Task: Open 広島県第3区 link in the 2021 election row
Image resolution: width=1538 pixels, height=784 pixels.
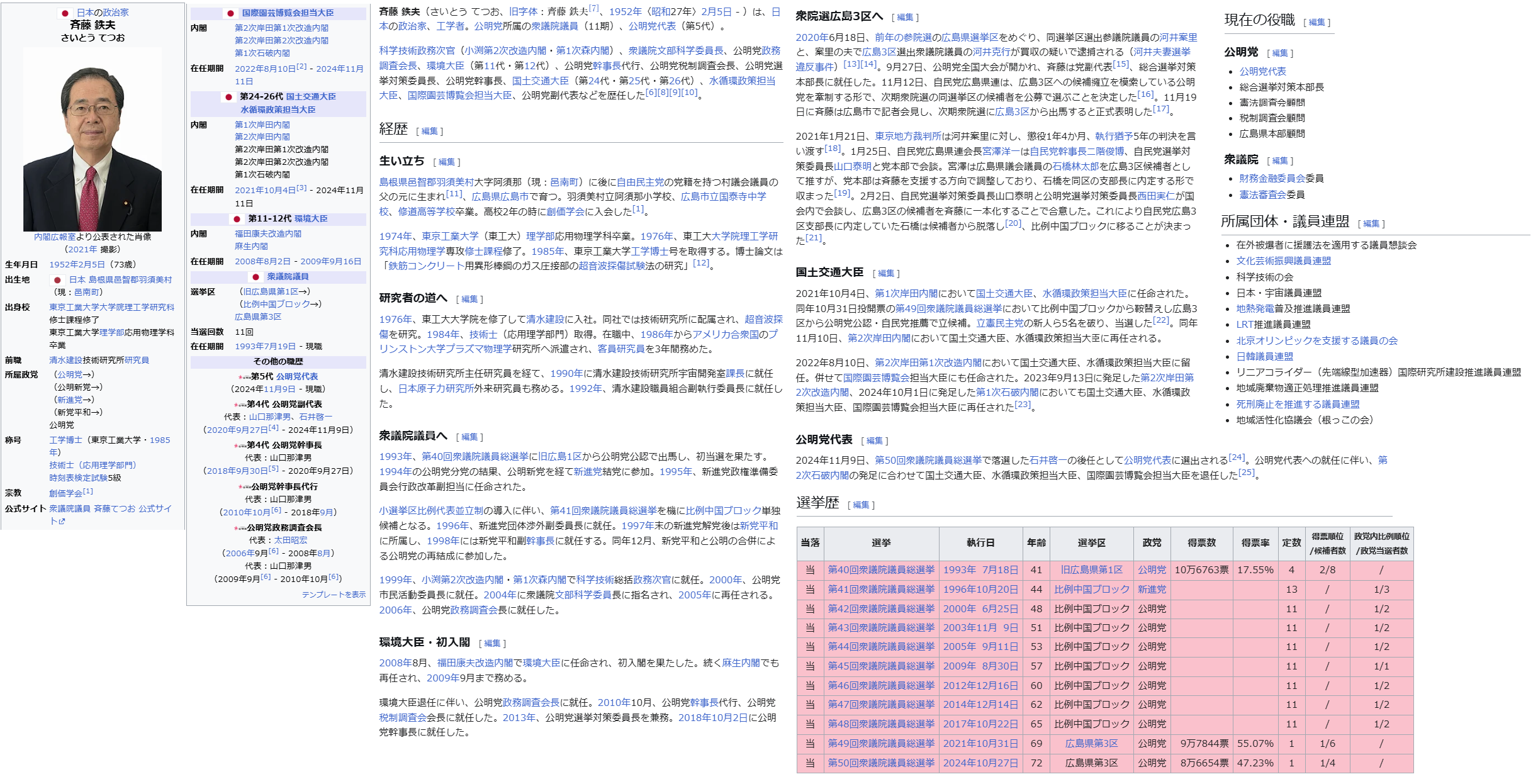Action: tap(1091, 744)
